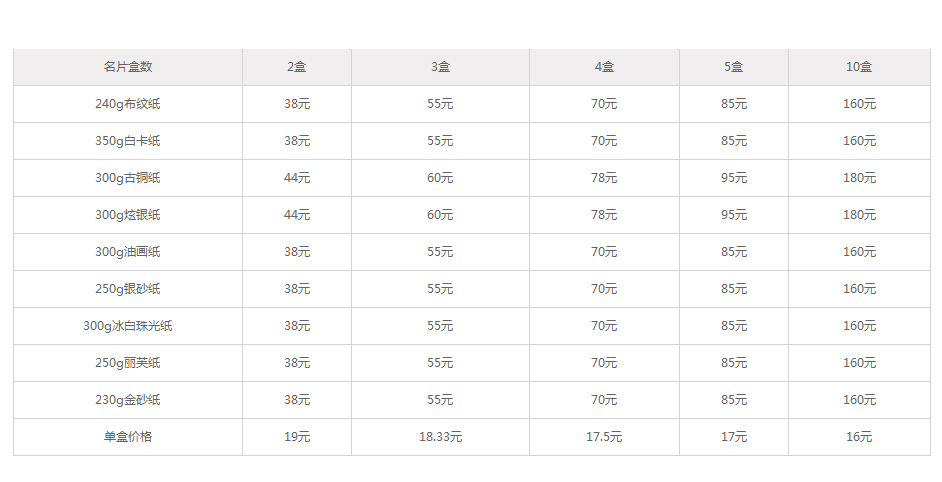The width and height of the screenshot is (942, 482).
Task: Select the 300g炫银纸 row label
Action: (128, 215)
